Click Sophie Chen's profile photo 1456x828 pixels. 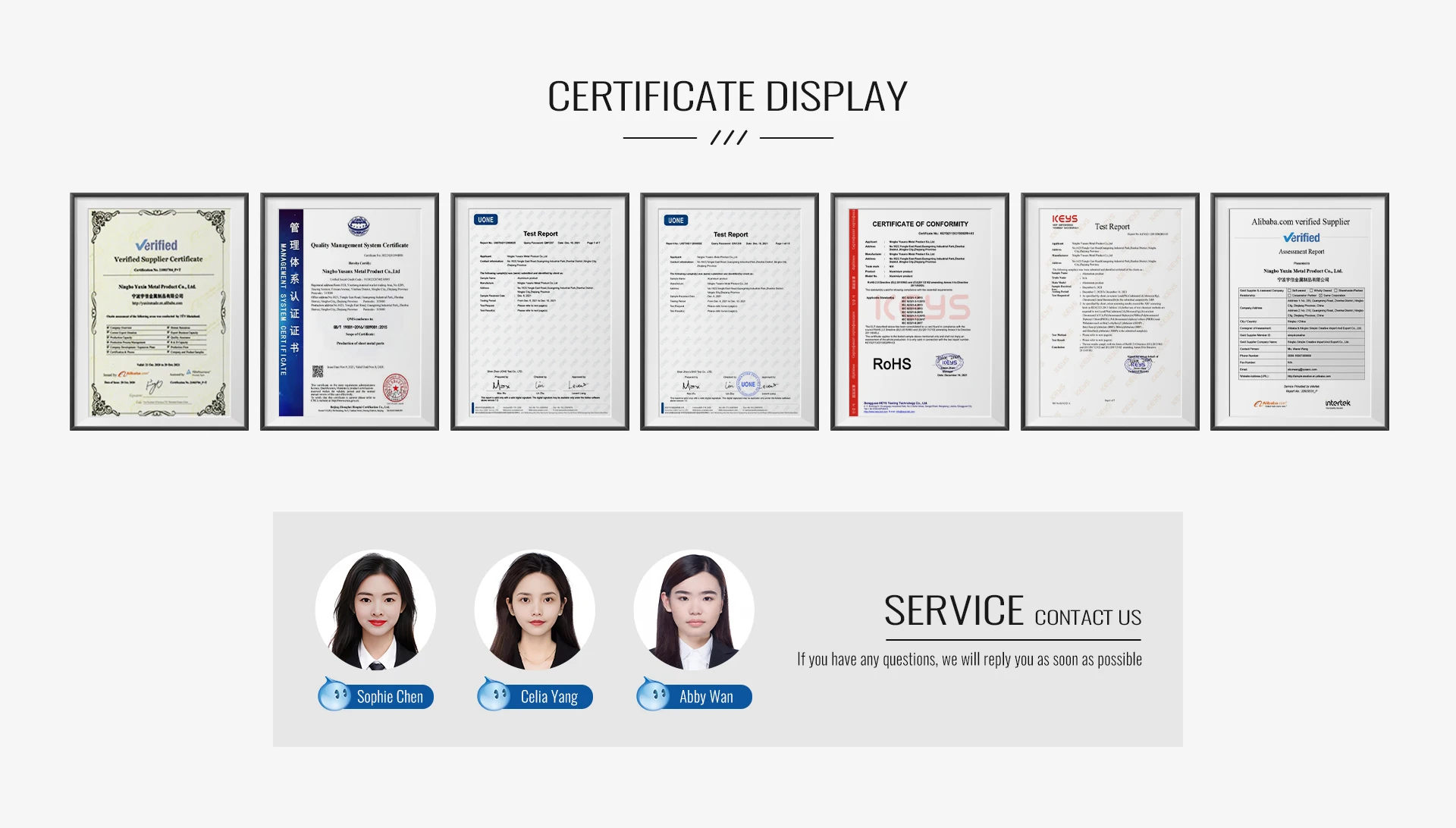[x=375, y=610]
